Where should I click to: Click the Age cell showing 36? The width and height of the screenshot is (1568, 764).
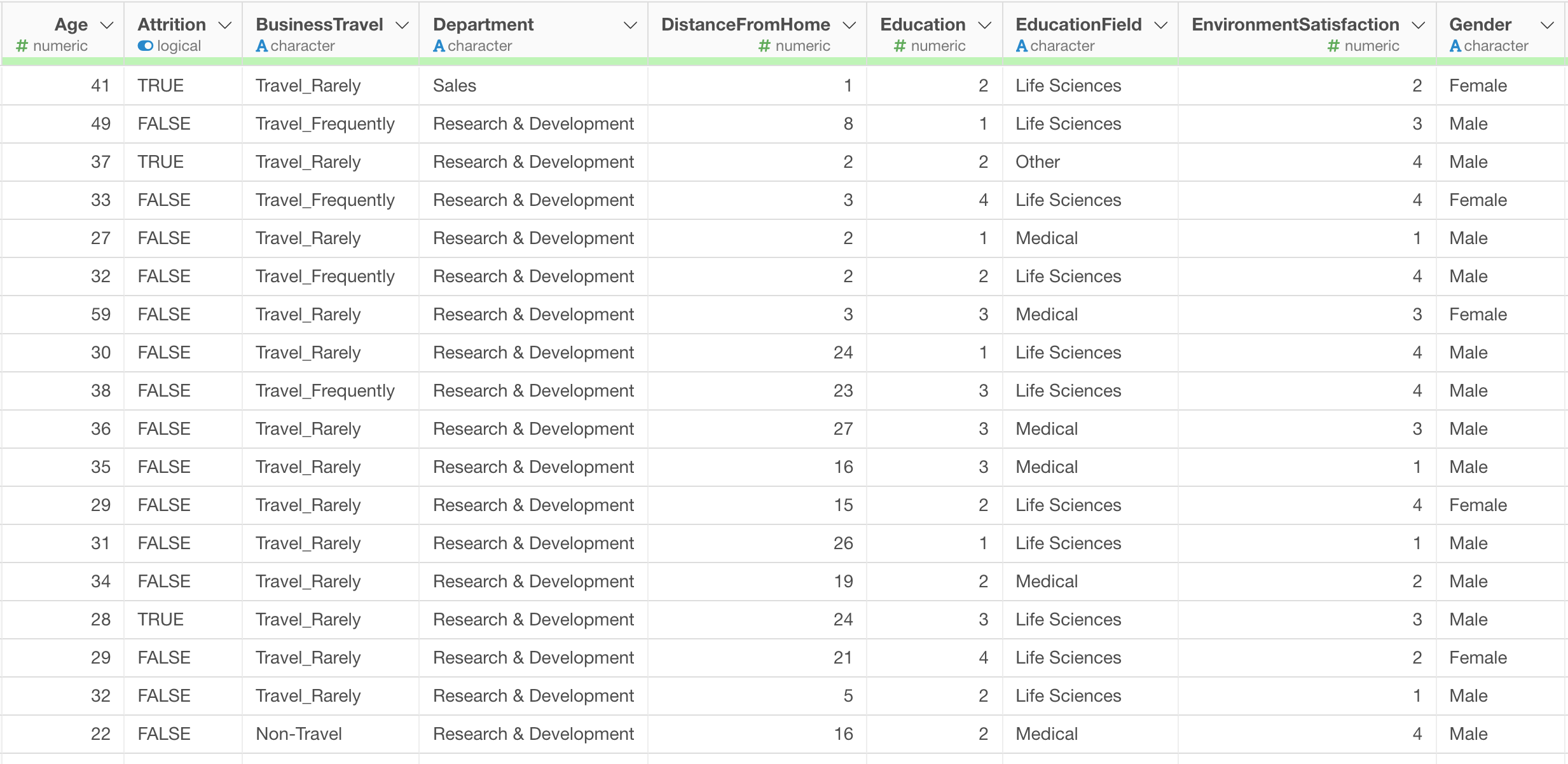click(63, 429)
